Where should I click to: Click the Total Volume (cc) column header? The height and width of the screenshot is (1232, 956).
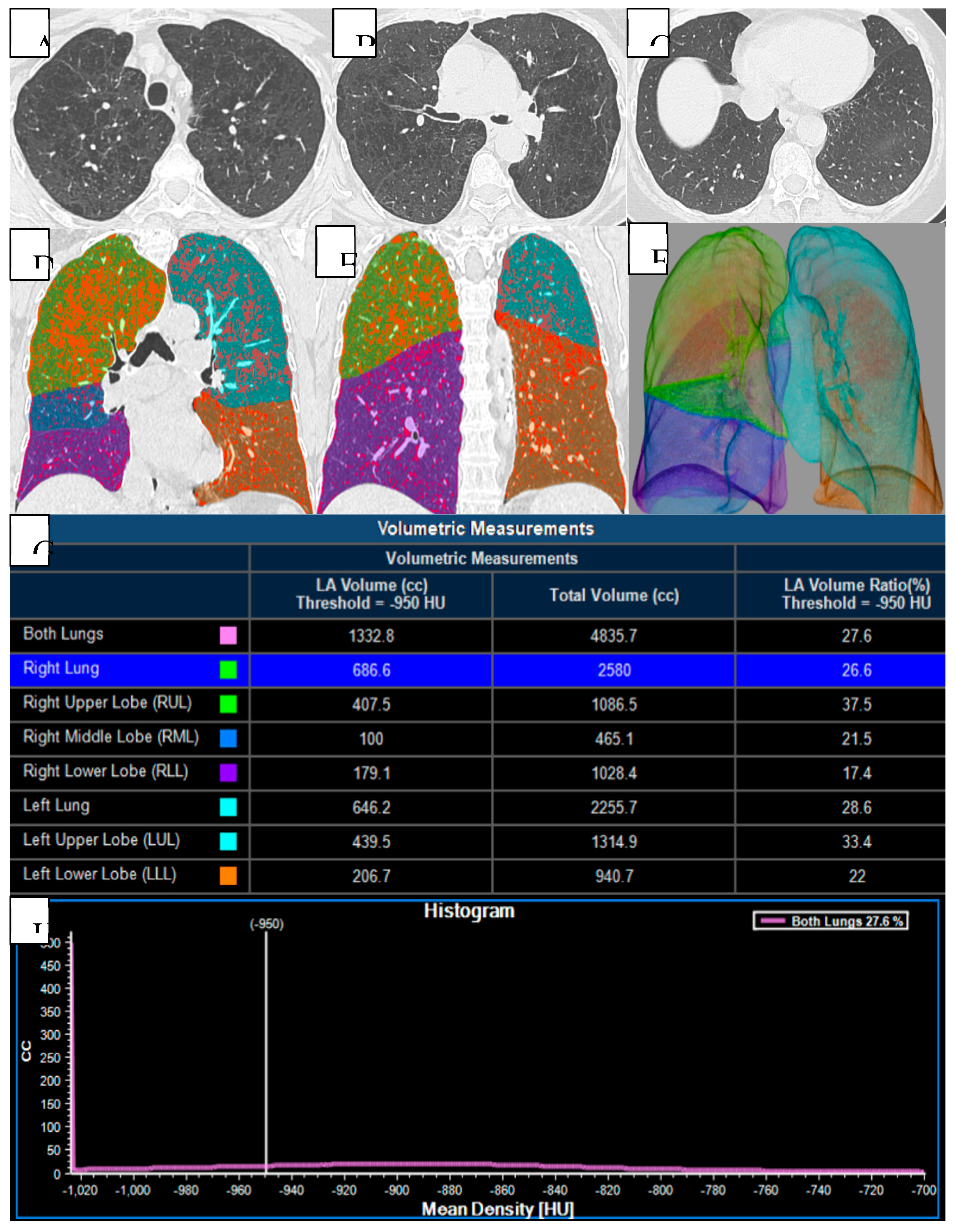coord(614,595)
